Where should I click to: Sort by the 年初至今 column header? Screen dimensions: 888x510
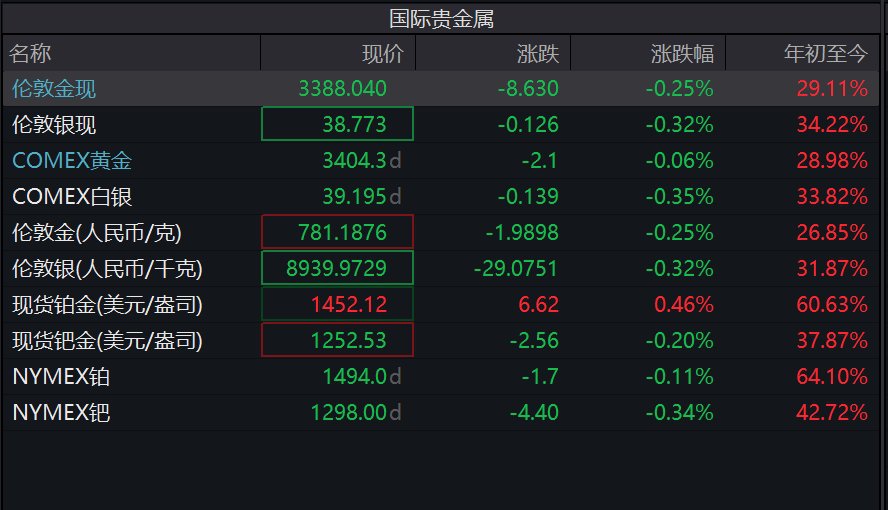(825, 53)
